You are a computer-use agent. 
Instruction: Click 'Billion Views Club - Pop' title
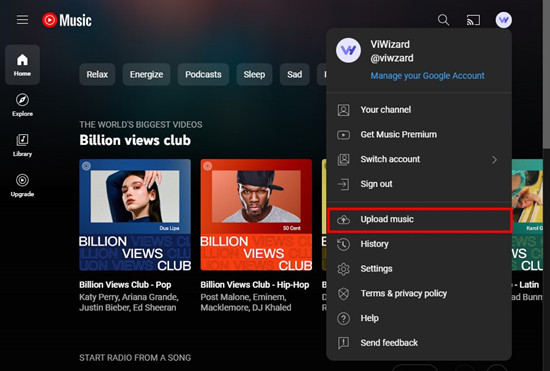coord(125,285)
